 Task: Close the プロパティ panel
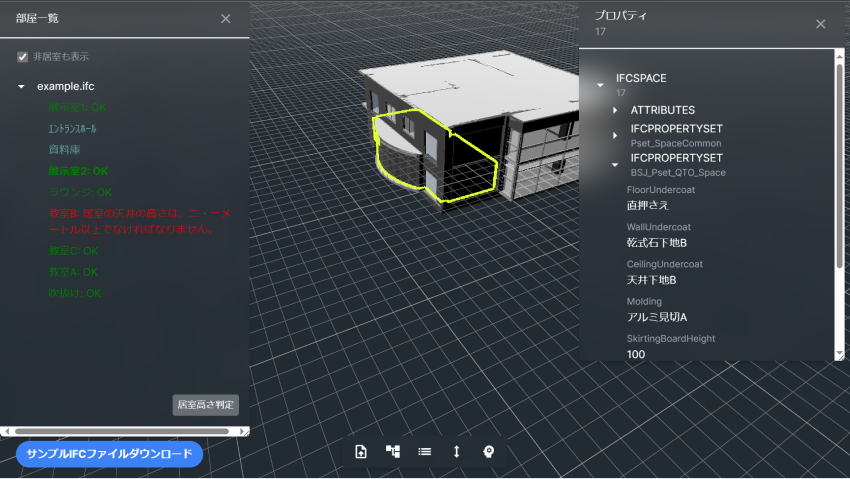[x=821, y=24]
